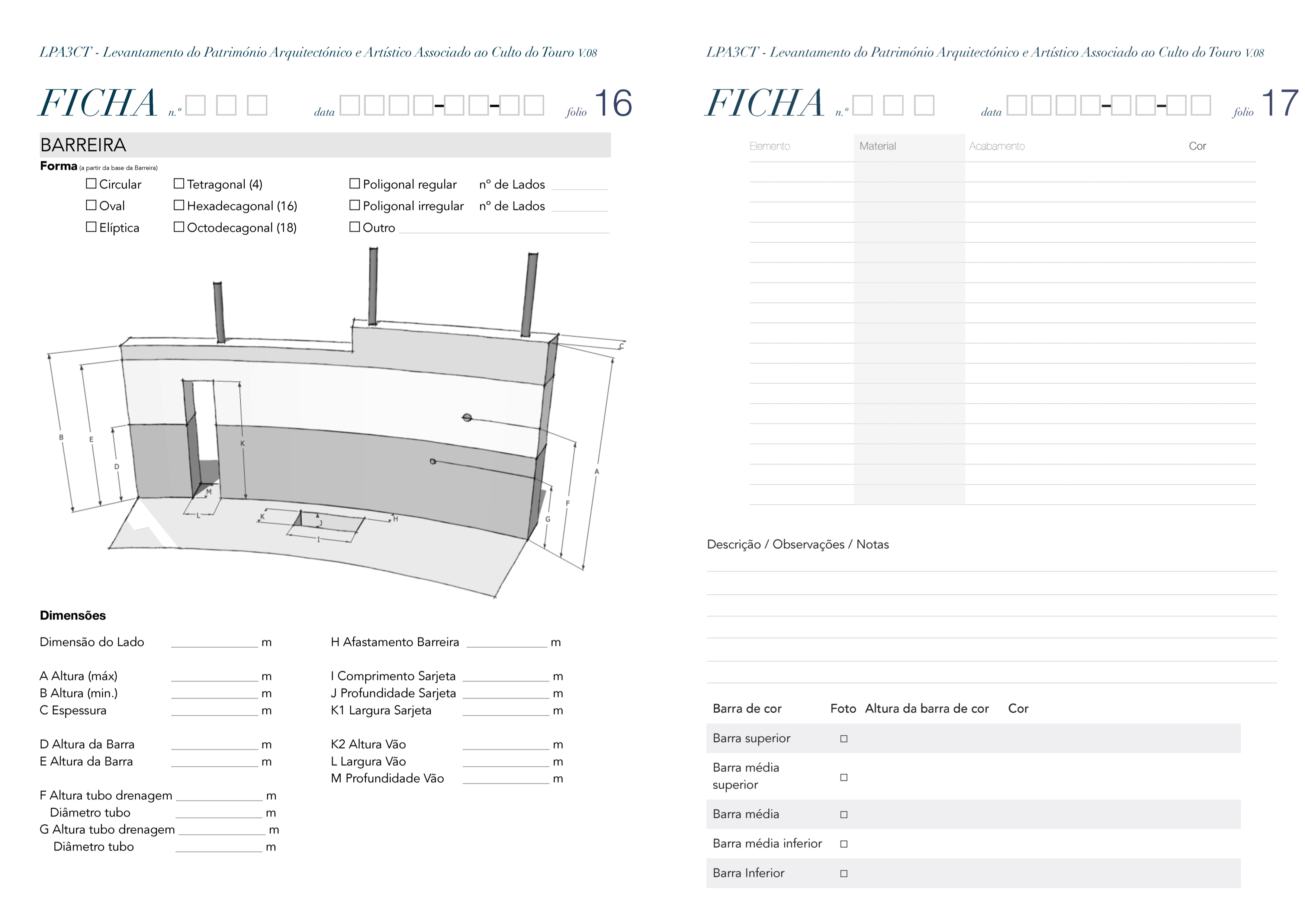Check the Circular shape checkbox
The height and width of the screenshot is (924, 1305).
point(91,184)
